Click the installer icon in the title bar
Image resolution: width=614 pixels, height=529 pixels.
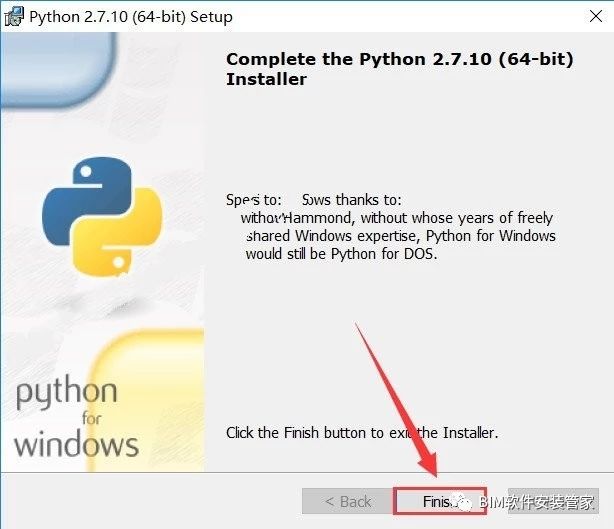(x=14, y=17)
